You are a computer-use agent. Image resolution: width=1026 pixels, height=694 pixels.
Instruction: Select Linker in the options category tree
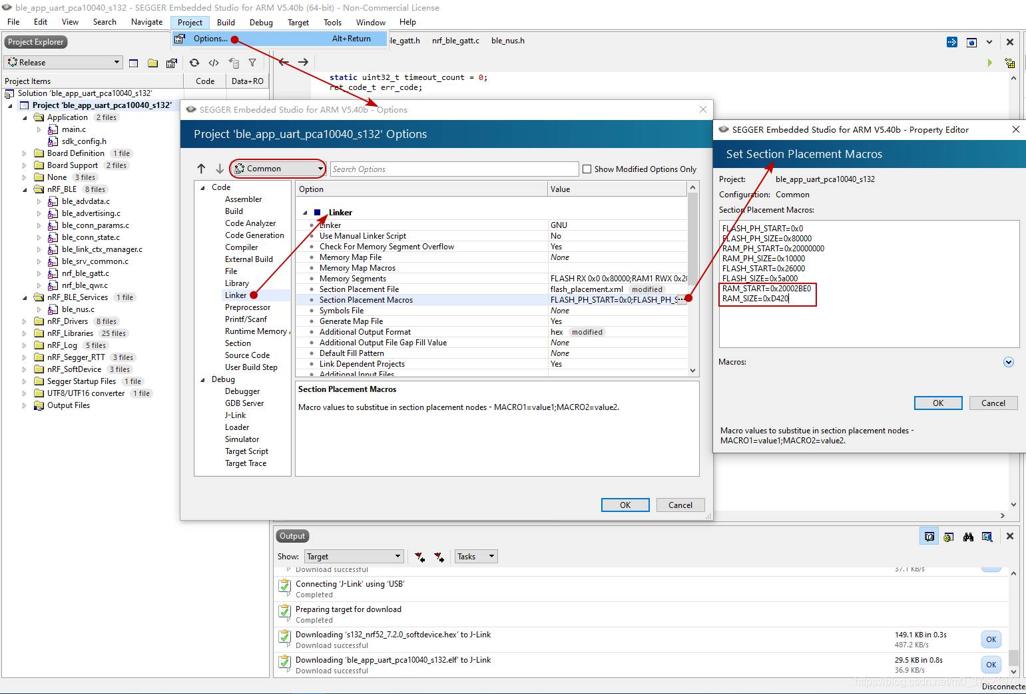click(236, 296)
